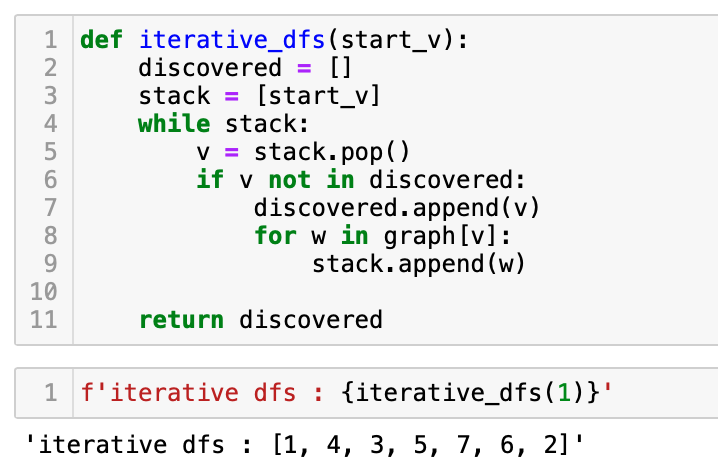Click 'stack.append(w)' on line 9
This screenshot has height=468, width=718.
pos(419,265)
